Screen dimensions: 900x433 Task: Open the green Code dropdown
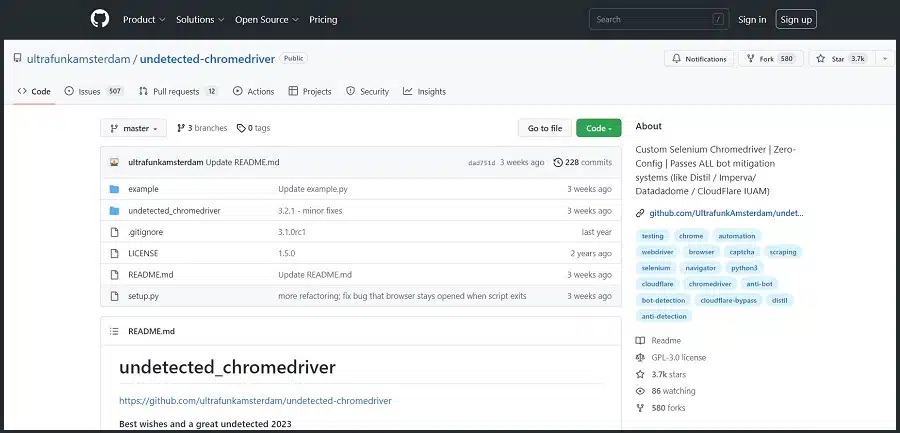tap(598, 128)
